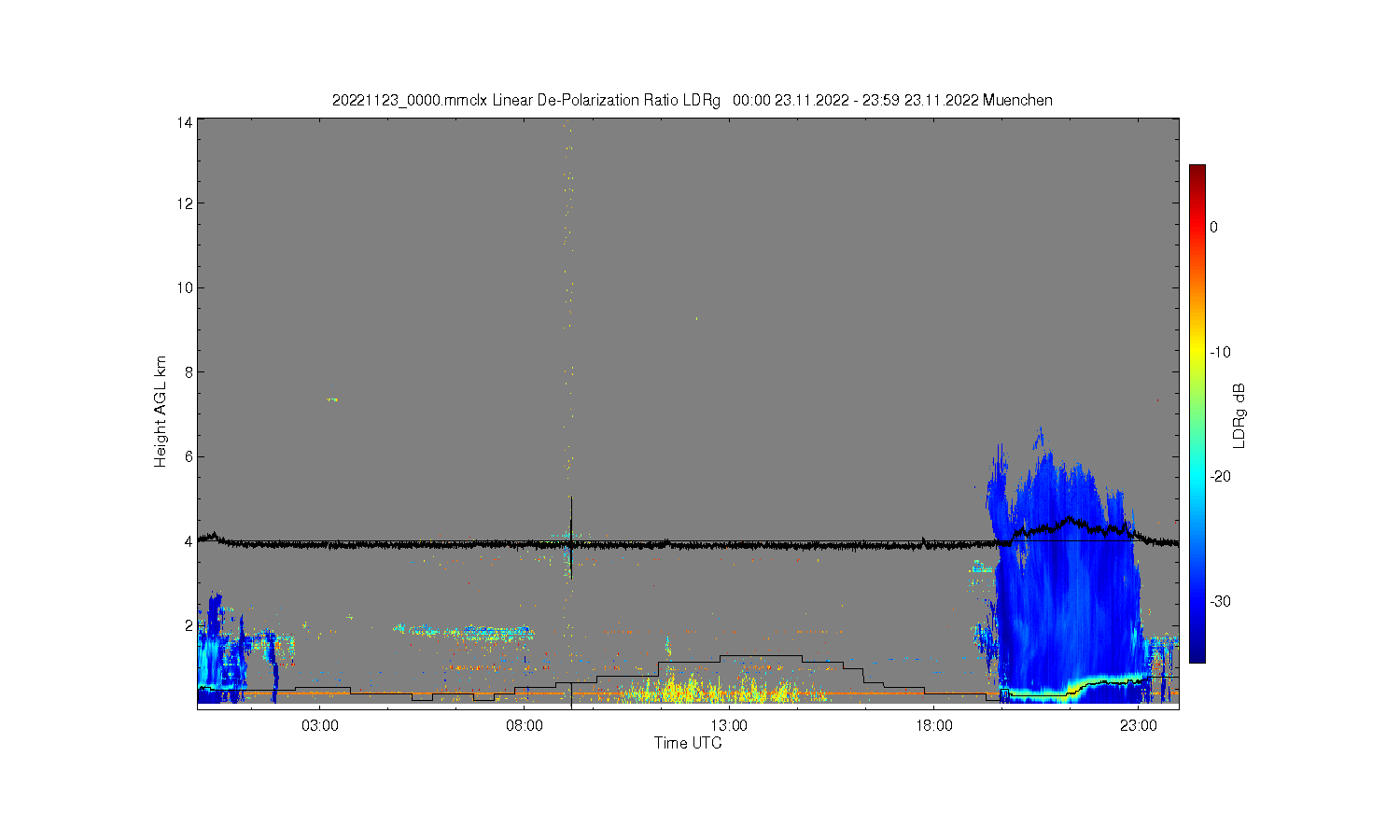The height and width of the screenshot is (840, 1400).
Task: Click the 'LDRg dB' colorbar label
Action: tap(1239, 416)
